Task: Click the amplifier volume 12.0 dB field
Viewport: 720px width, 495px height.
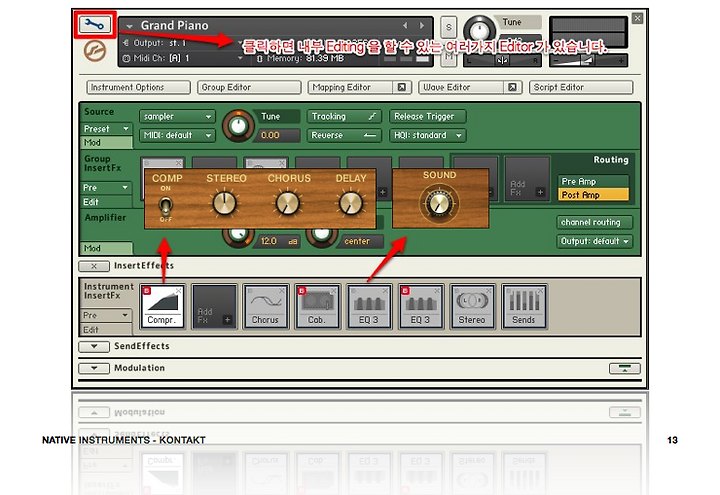Action: pos(277,241)
